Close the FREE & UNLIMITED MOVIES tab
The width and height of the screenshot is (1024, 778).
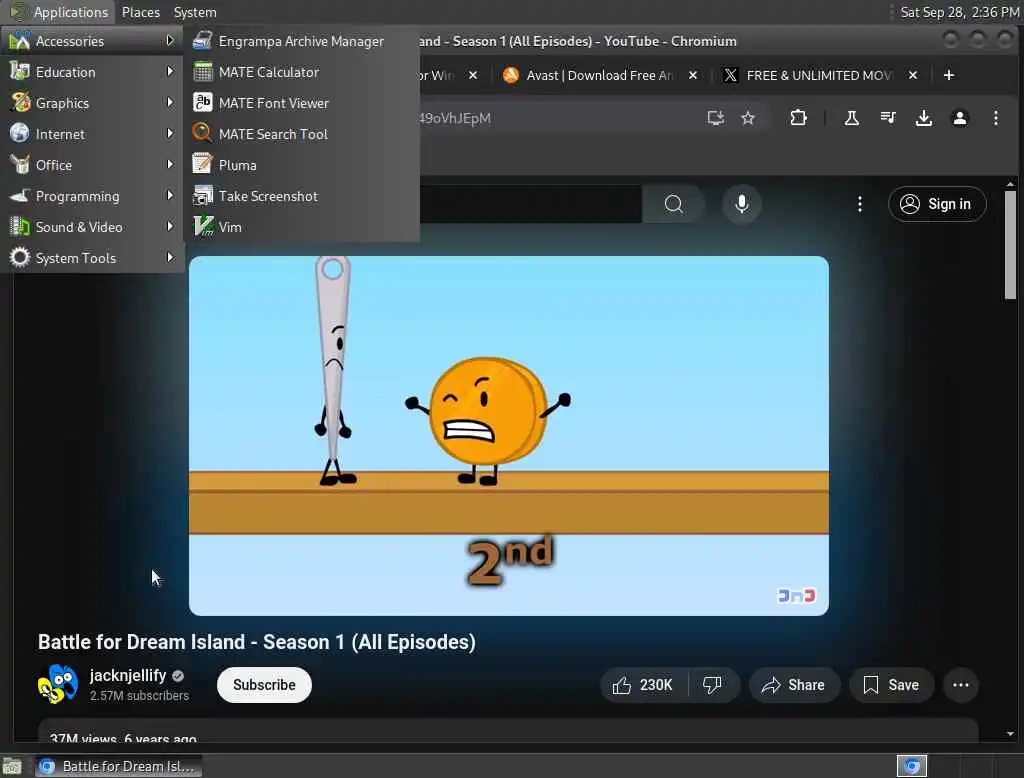tap(913, 76)
